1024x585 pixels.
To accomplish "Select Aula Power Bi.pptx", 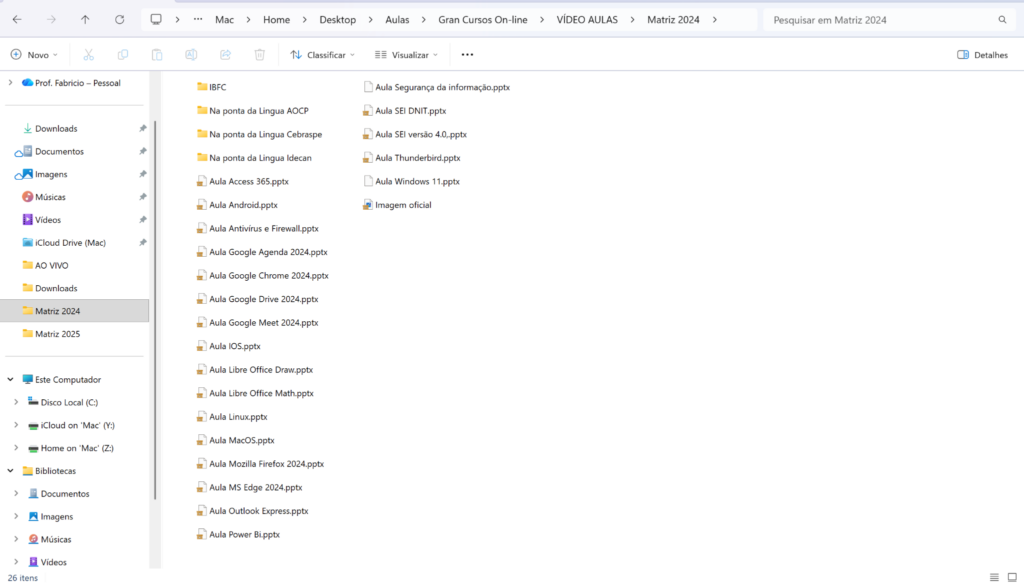I will pos(238,534).
